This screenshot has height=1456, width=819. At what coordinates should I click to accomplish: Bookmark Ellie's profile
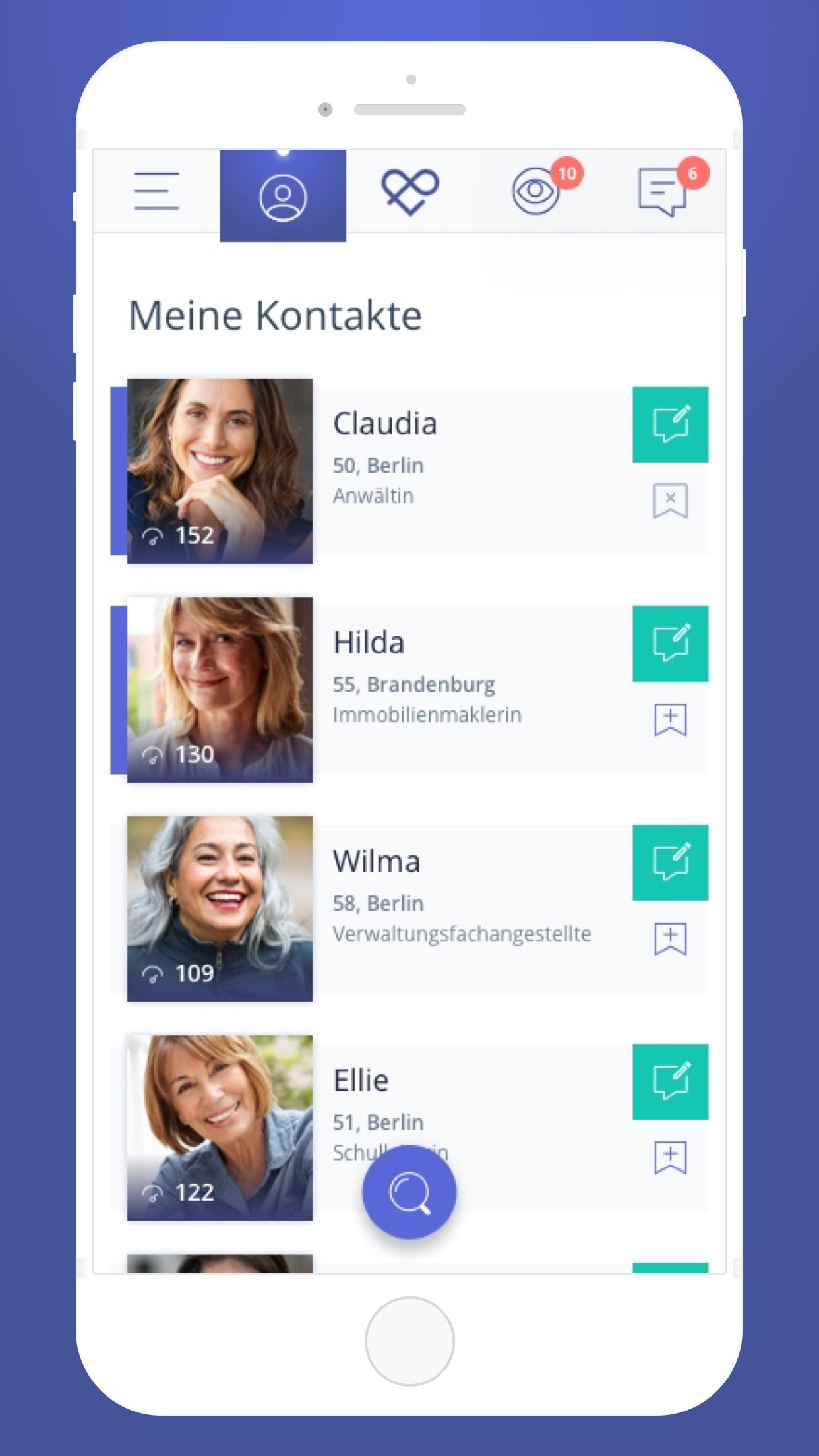tap(671, 1157)
